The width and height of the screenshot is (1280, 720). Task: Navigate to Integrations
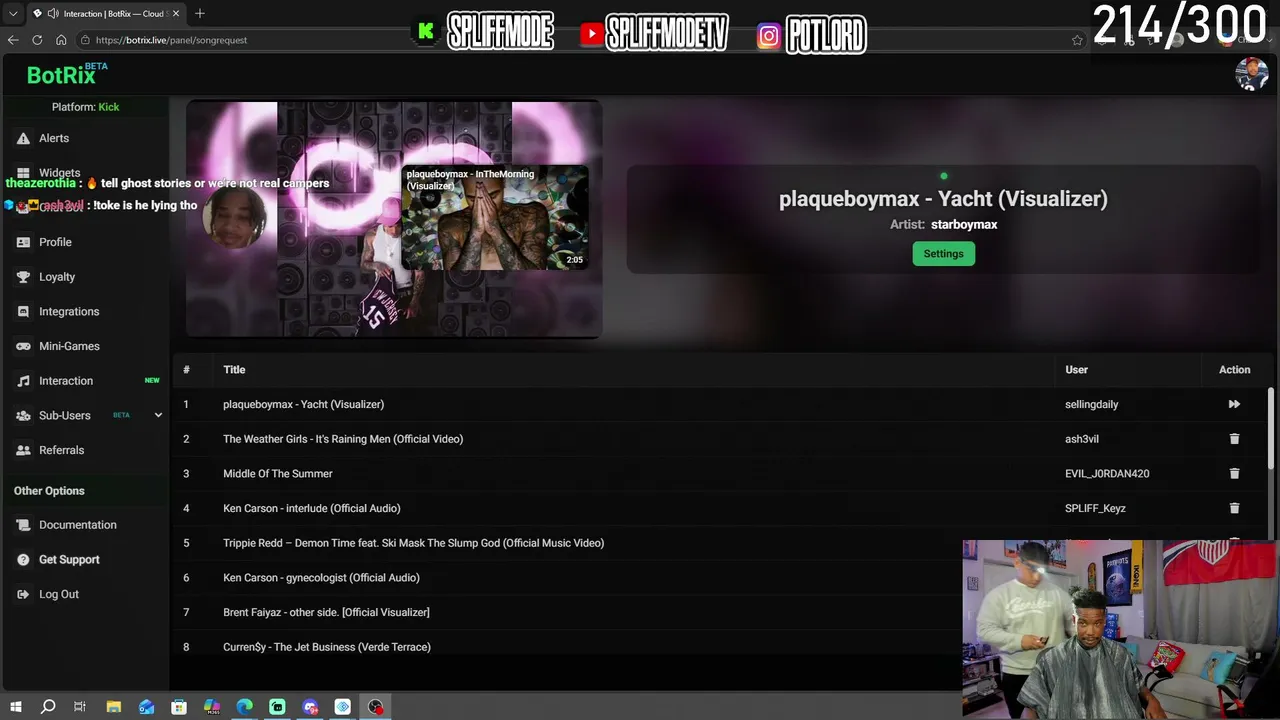(69, 312)
